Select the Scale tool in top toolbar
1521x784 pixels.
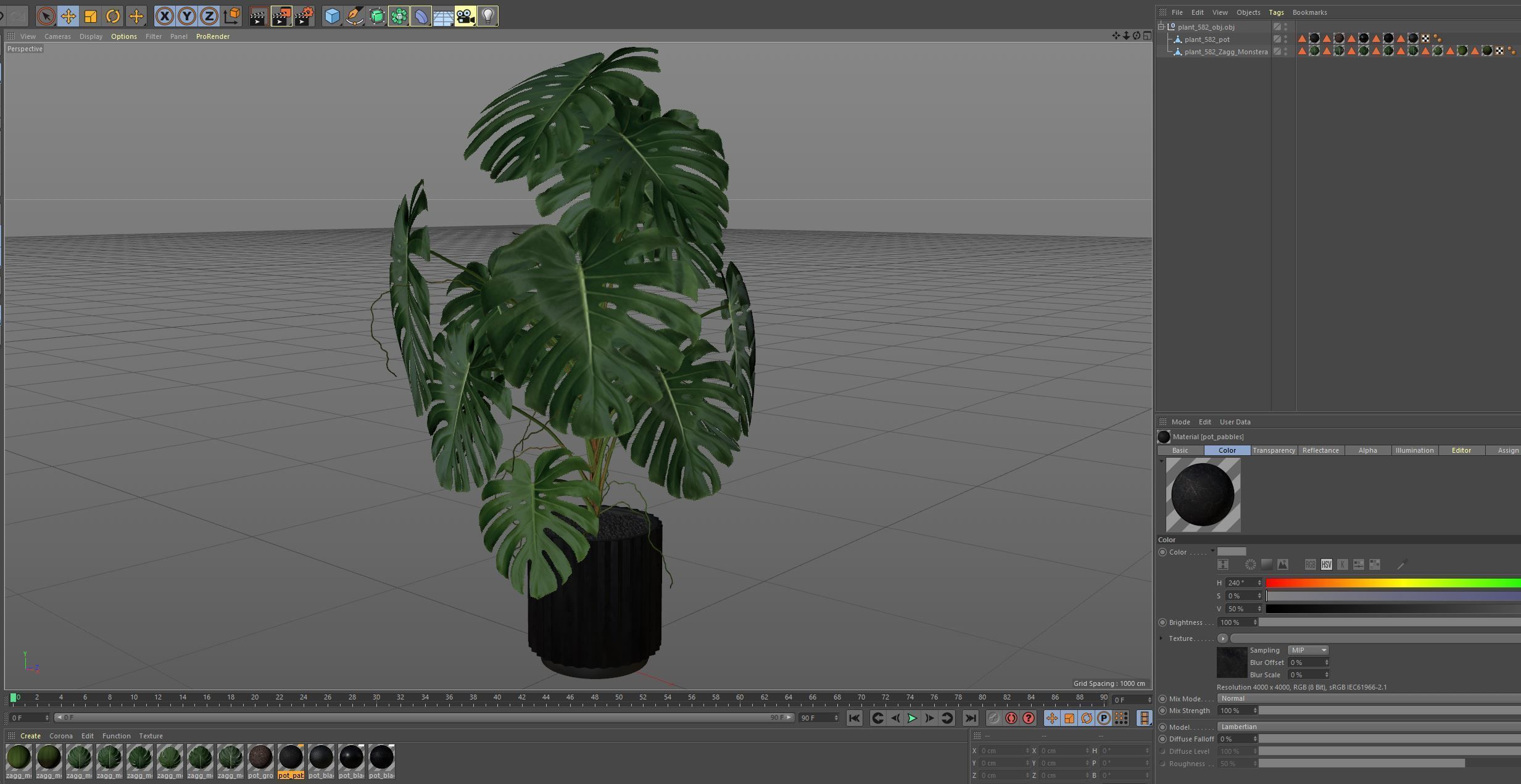(91, 16)
